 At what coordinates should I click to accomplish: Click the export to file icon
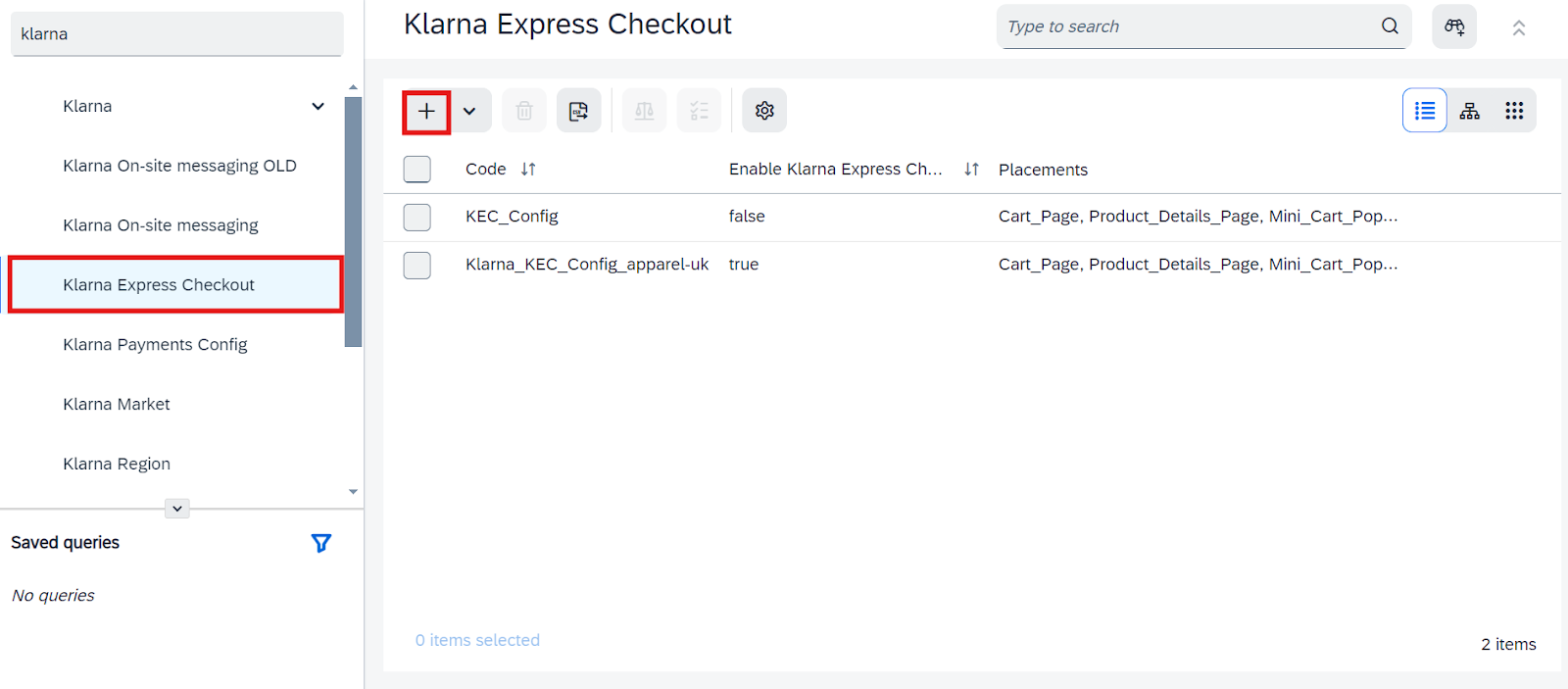(579, 111)
